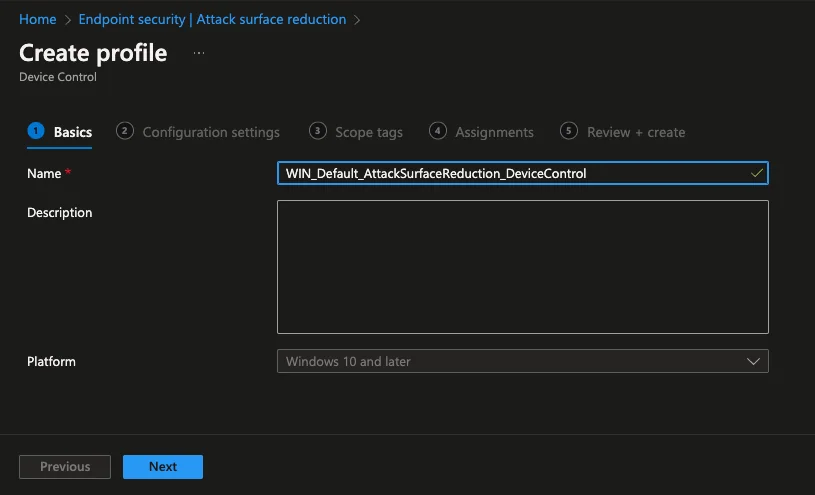Open the Scope tags step
Image resolution: width=815 pixels, height=495 pixels.
tap(356, 132)
